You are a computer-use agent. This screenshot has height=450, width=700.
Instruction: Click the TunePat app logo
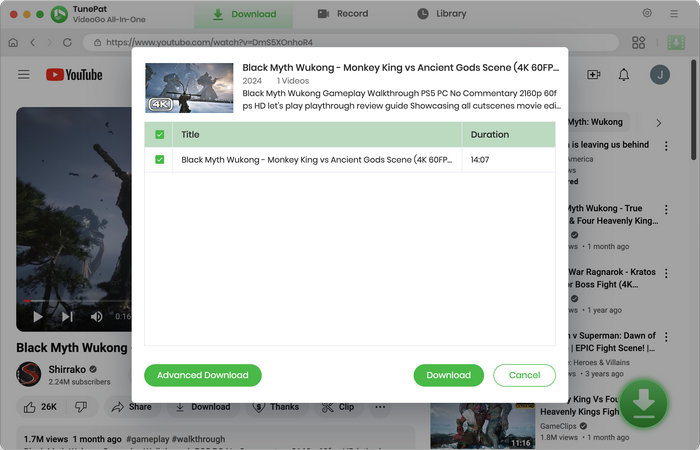point(59,14)
